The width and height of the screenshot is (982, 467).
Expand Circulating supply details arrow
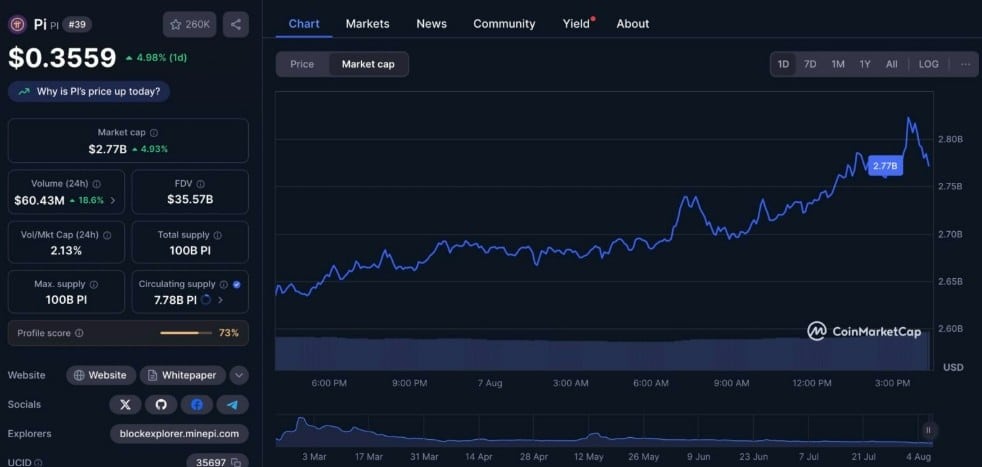tap(220, 300)
